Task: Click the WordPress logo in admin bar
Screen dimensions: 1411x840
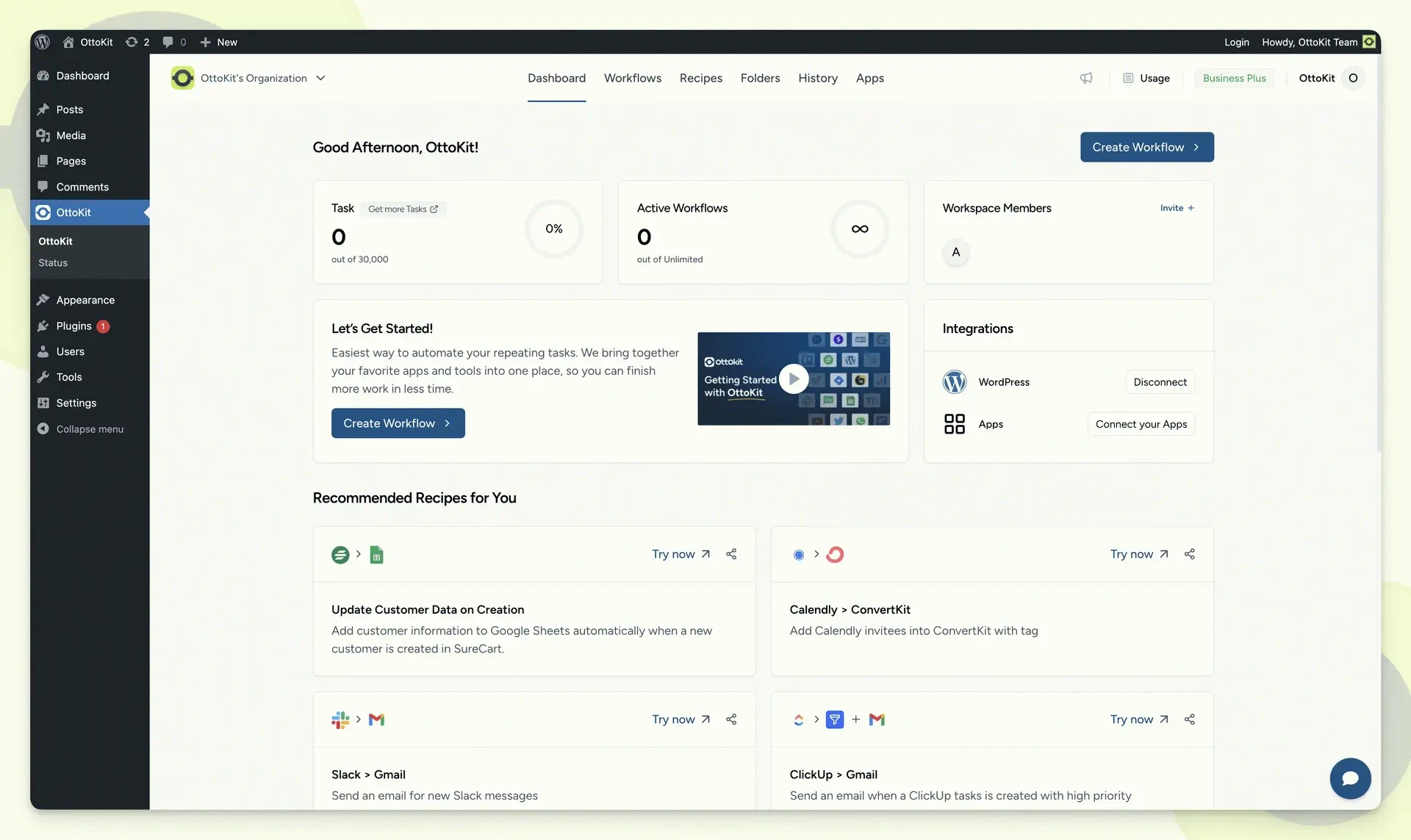Action: click(43, 42)
